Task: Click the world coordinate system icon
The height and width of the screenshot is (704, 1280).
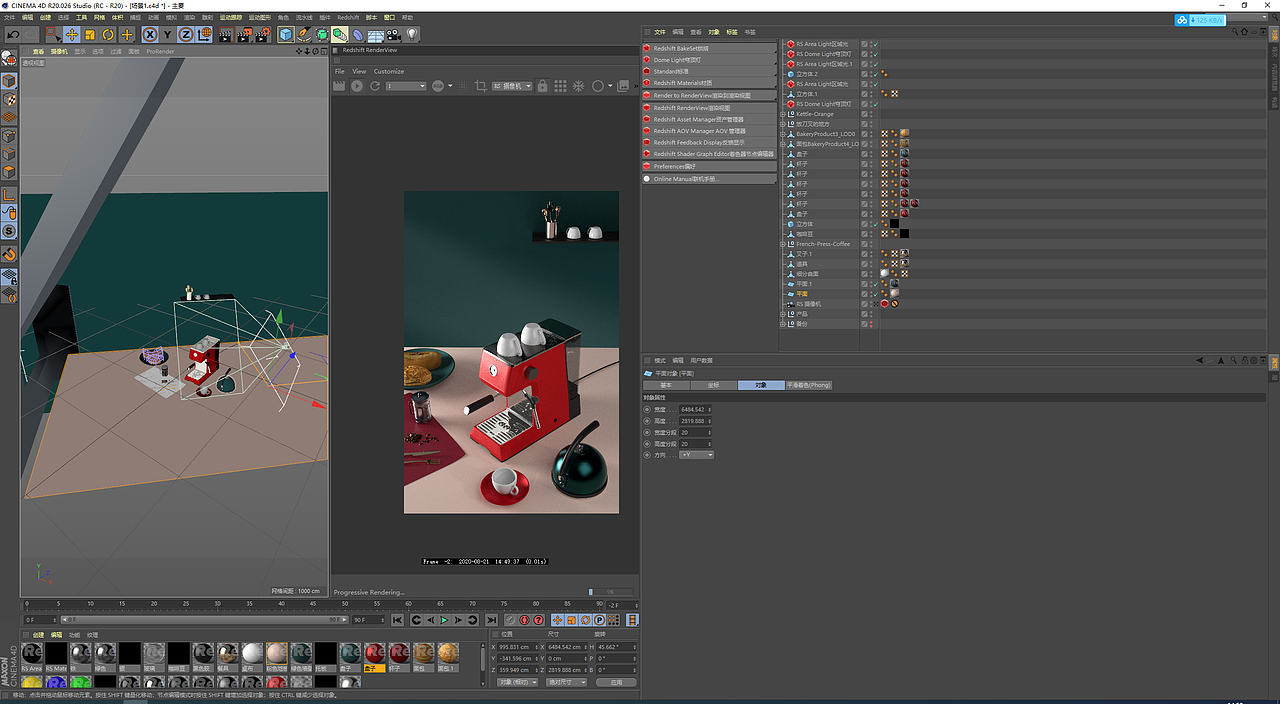Action: pos(204,34)
